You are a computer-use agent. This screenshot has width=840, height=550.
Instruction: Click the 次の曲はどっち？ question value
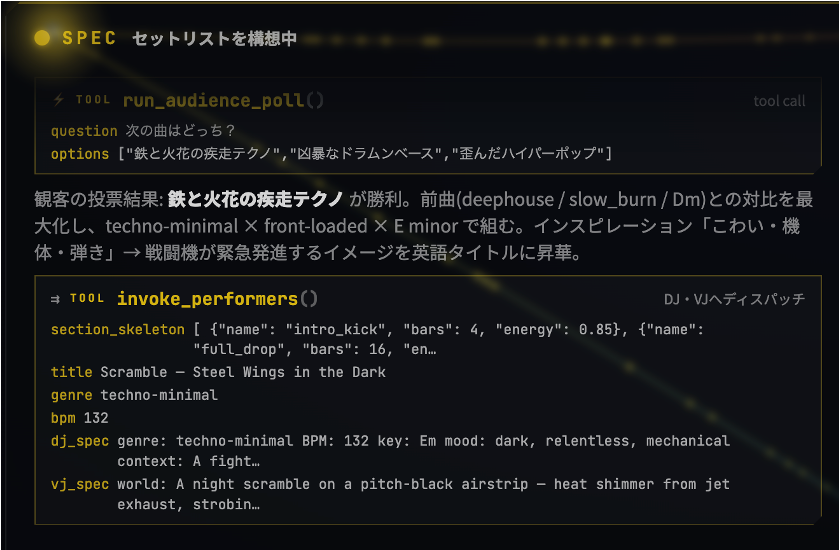click(x=181, y=131)
